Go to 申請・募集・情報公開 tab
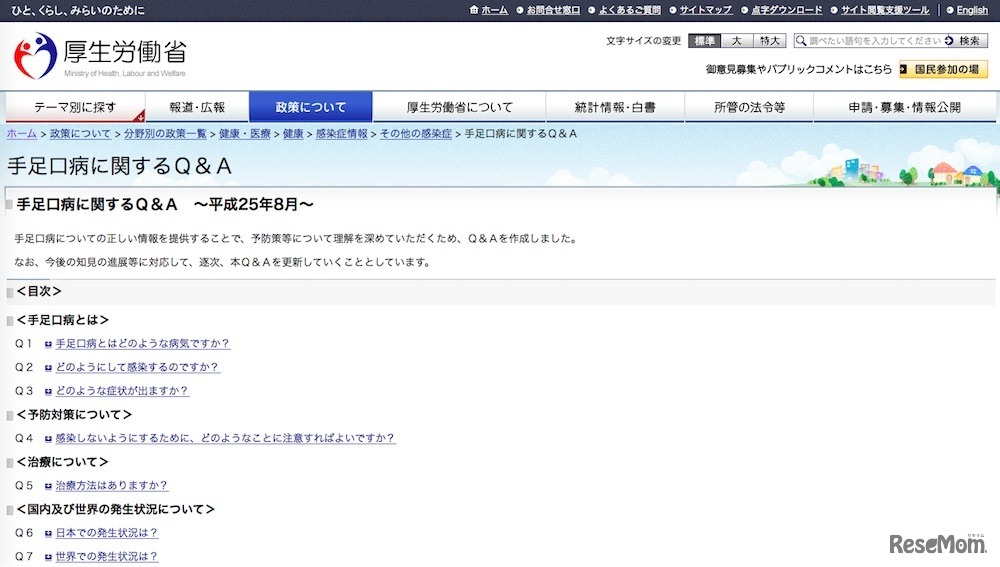The image size is (1000, 567). [904, 107]
